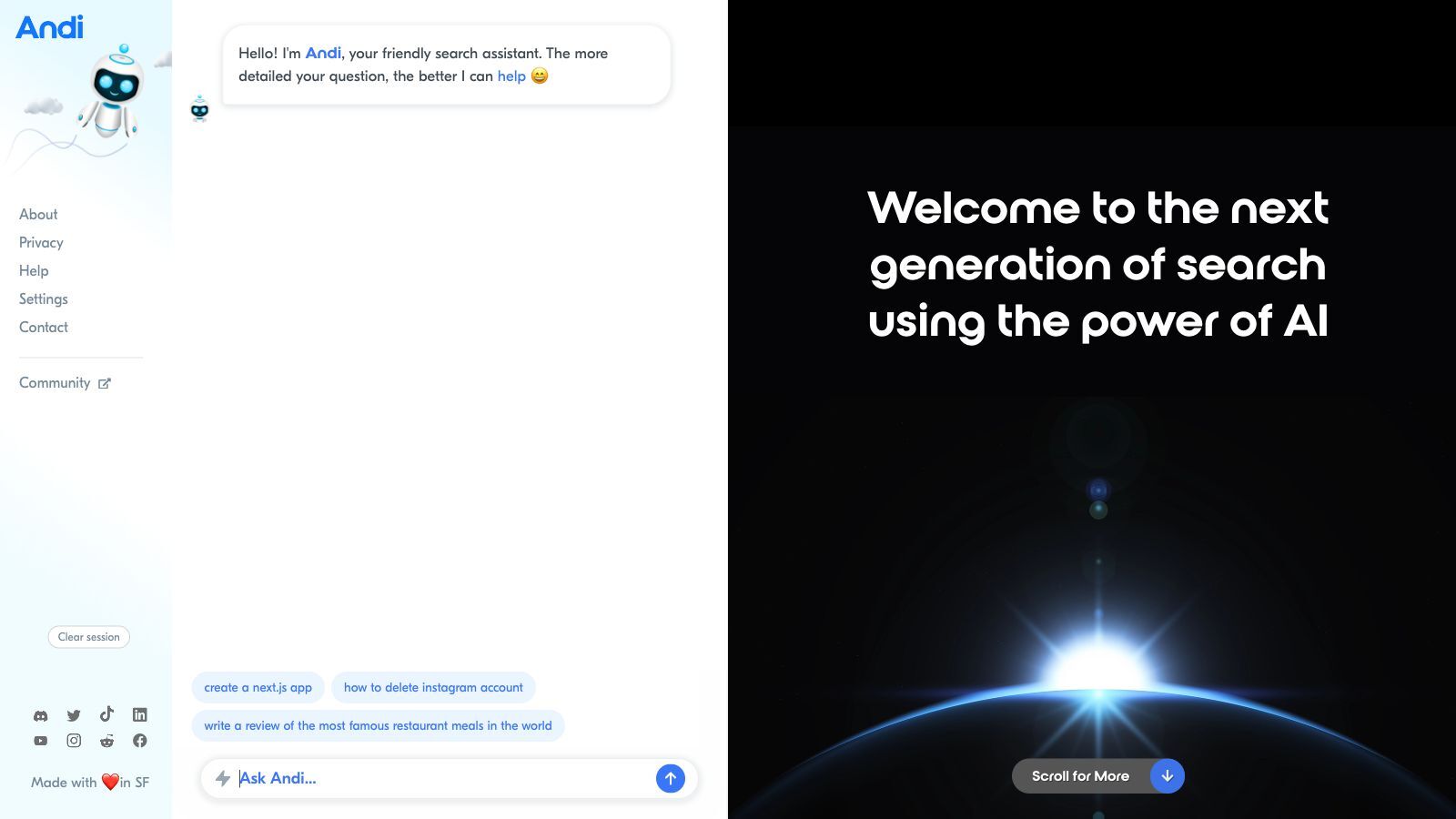The image size is (1456, 819).
Task: Click the blue send arrow button
Action: [671, 778]
